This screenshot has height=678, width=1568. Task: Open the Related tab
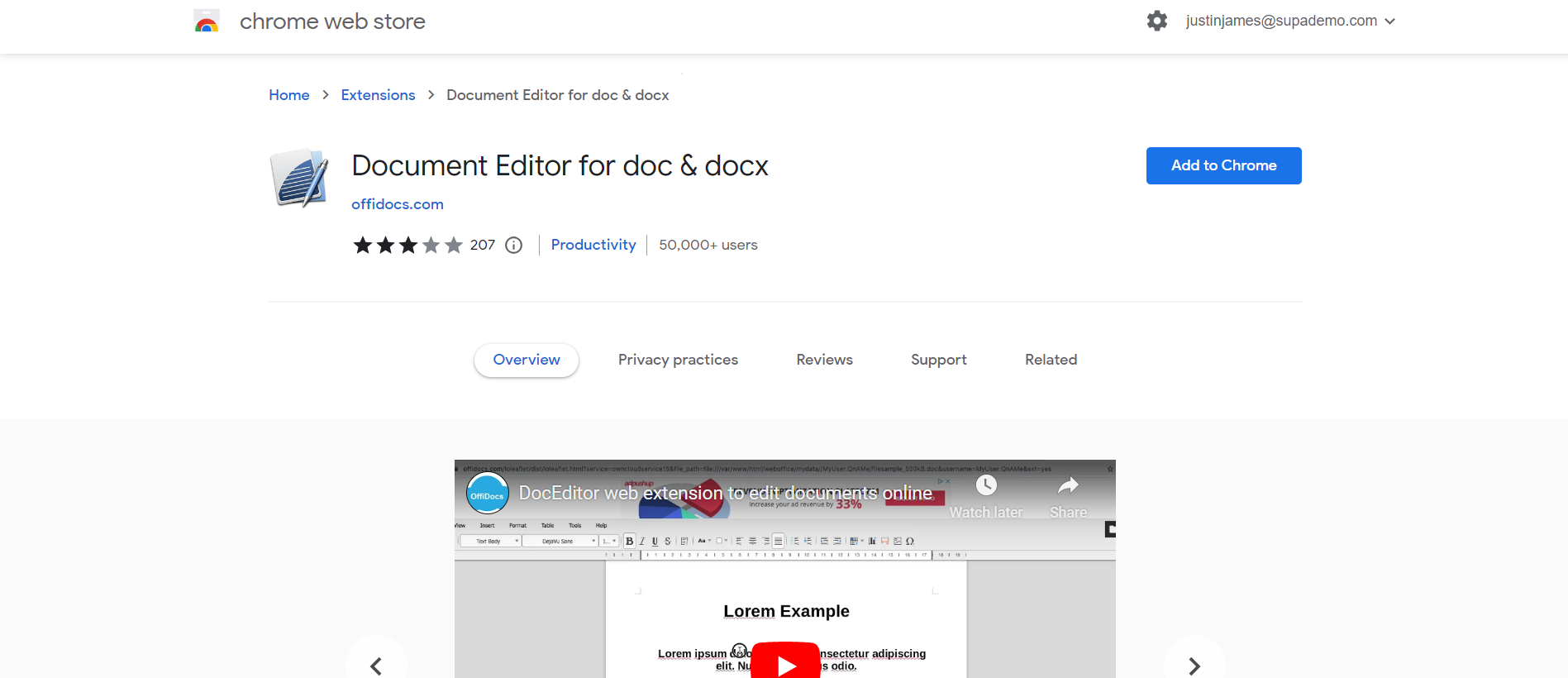point(1051,360)
